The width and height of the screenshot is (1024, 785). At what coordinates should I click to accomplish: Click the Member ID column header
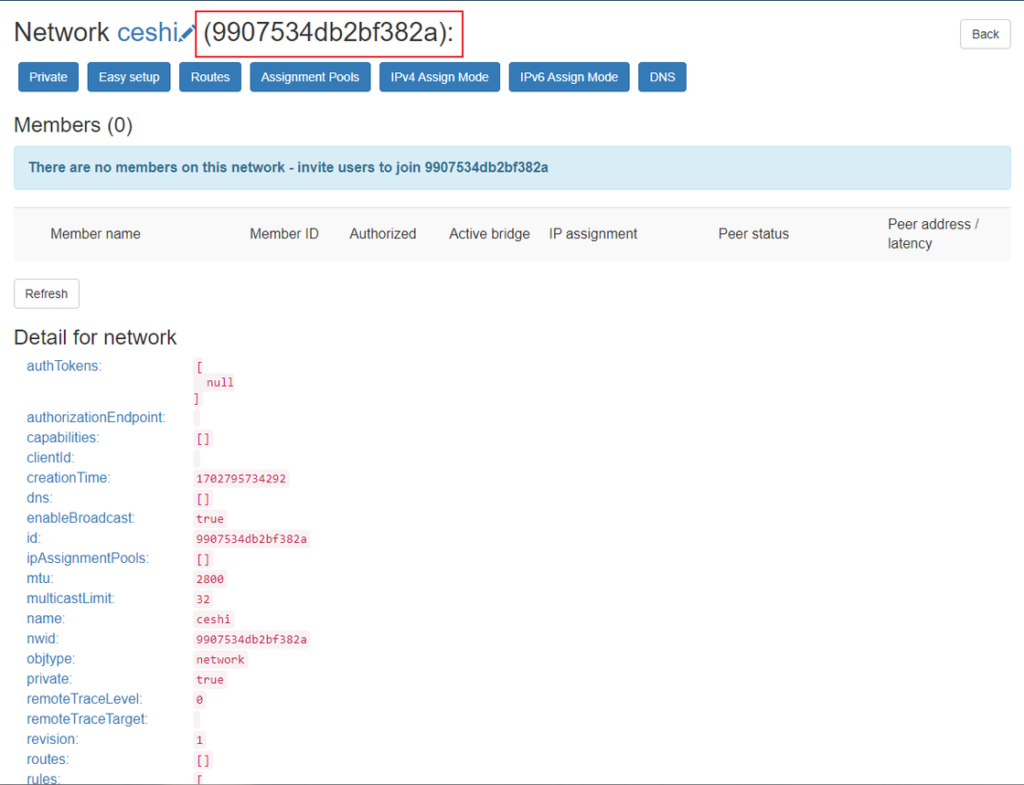click(x=284, y=234)
